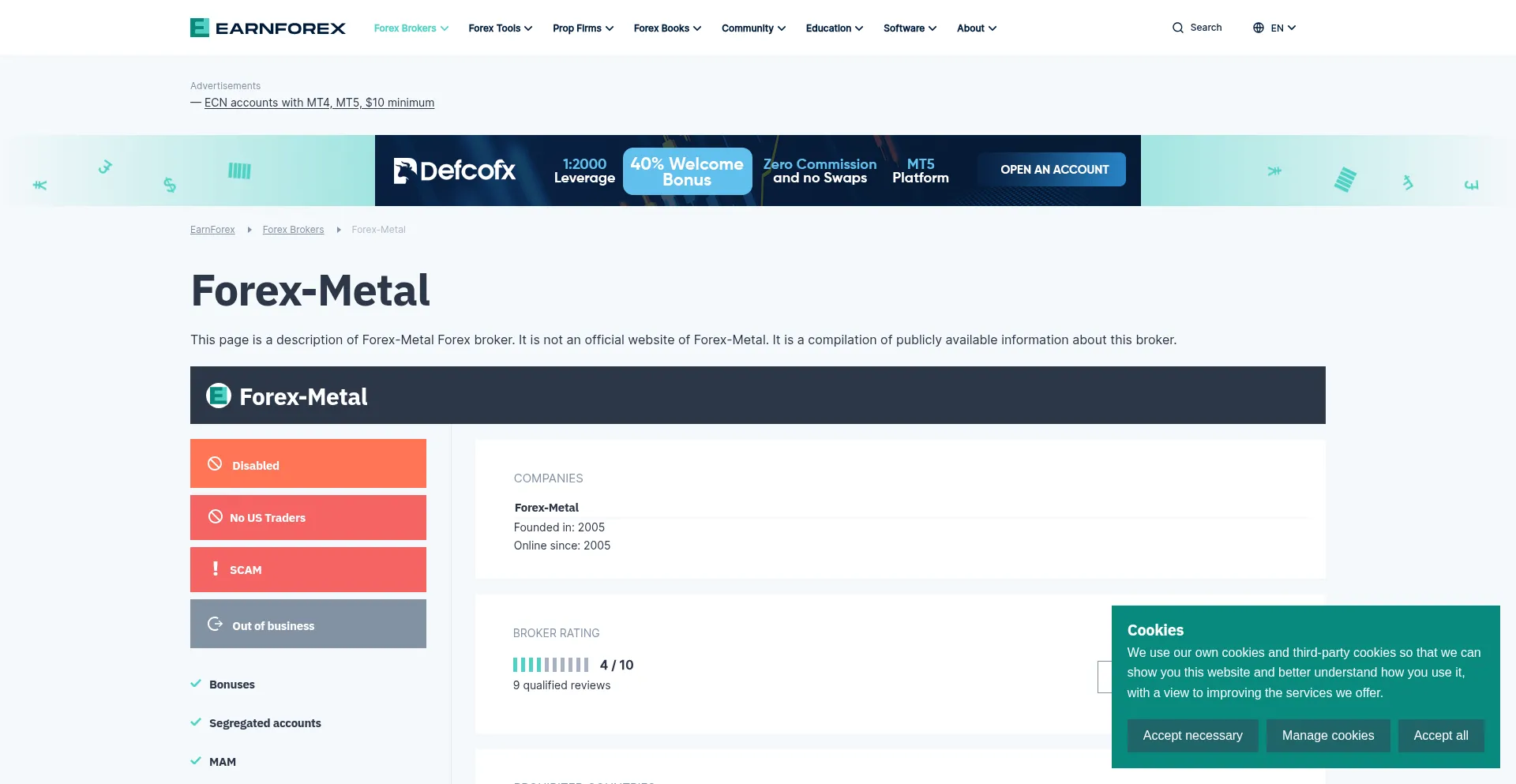Click the Bonuses checkmark icon
This screenshot has height=784, width=1516.
pos(196,684)
